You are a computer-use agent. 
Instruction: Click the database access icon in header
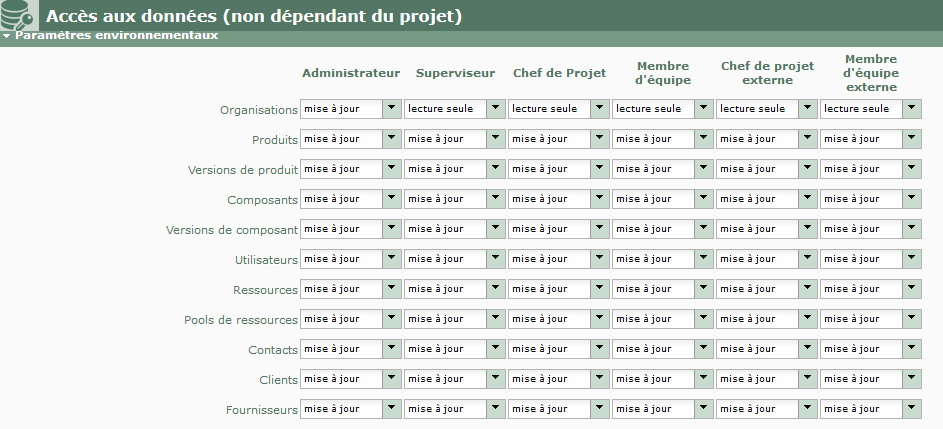tap(18, 15)
